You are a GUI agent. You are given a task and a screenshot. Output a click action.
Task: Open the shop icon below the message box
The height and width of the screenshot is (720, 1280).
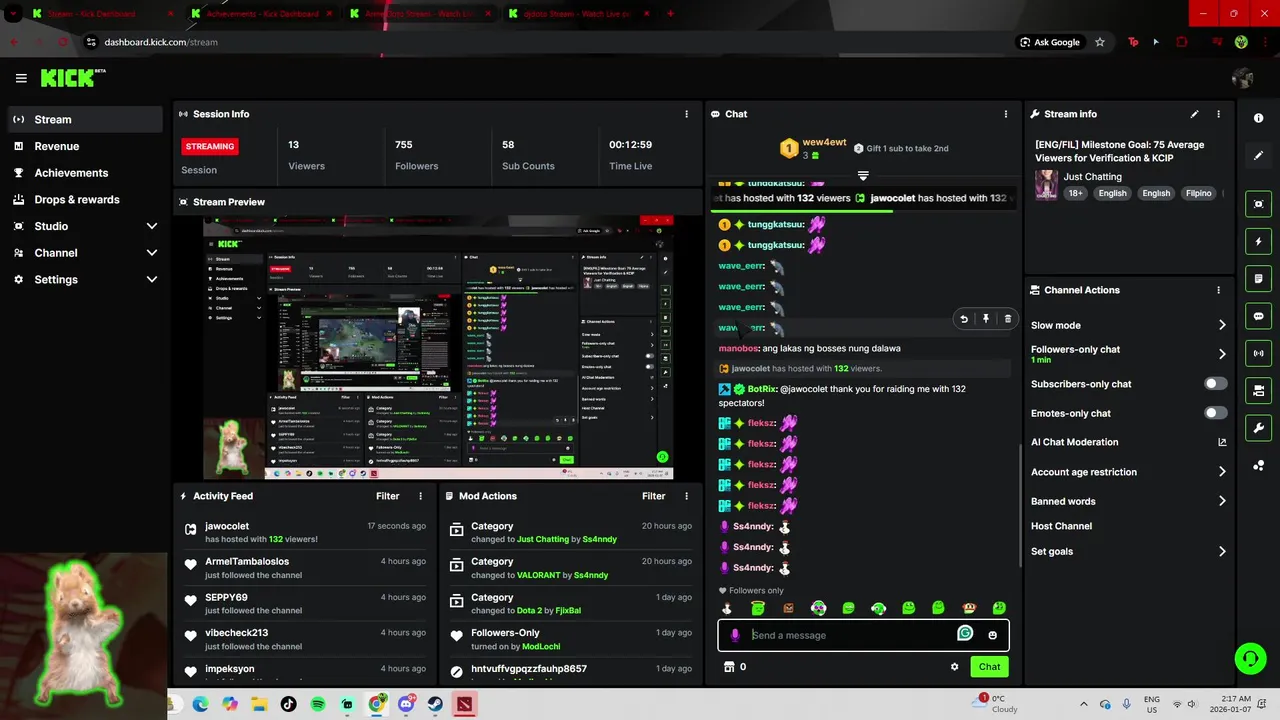(729, 667)
